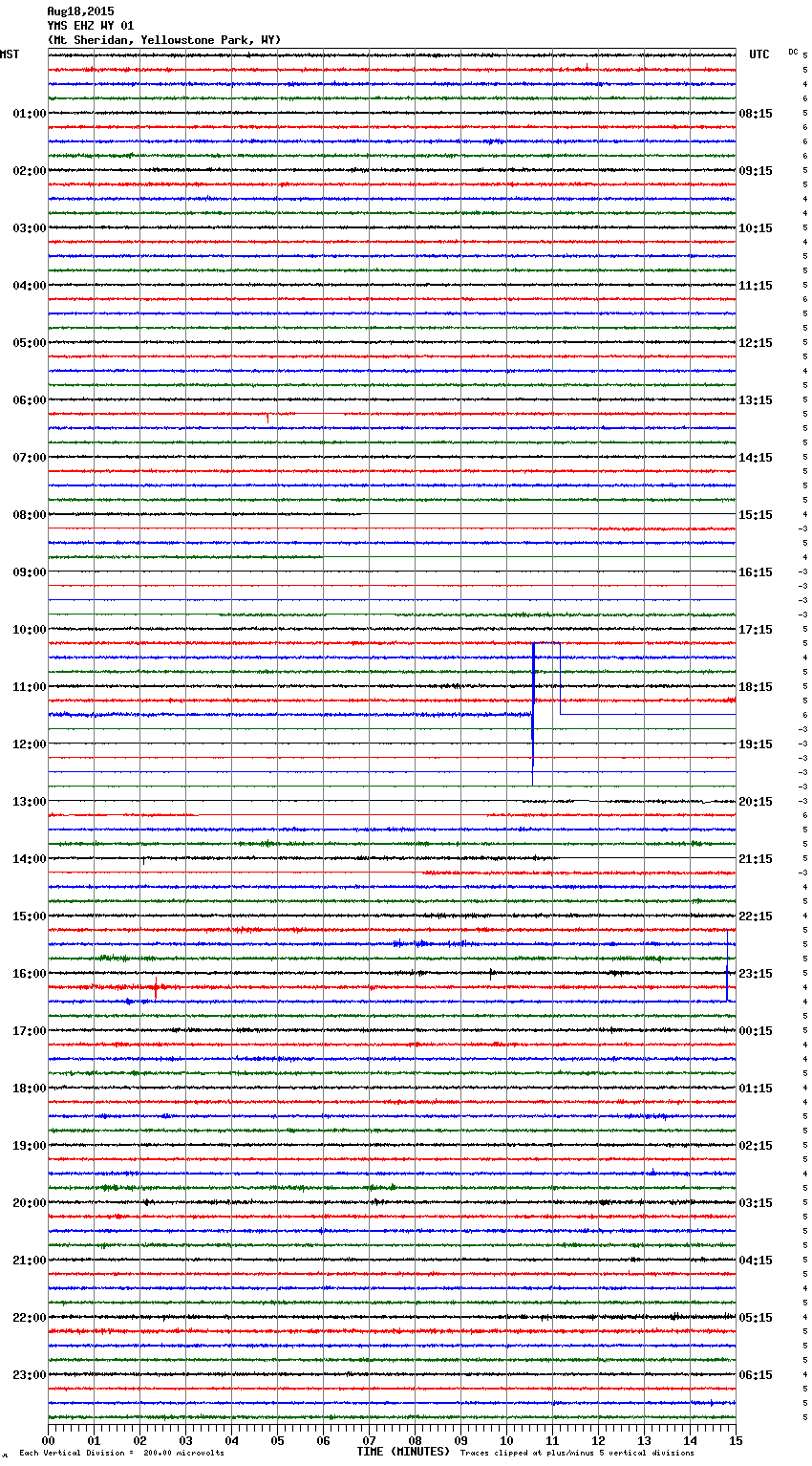Image resolution: width=812 pixels, height=1466 pixels.
Task: Click the TIME (MINUTES) axis title
Action: point(403,1452)
